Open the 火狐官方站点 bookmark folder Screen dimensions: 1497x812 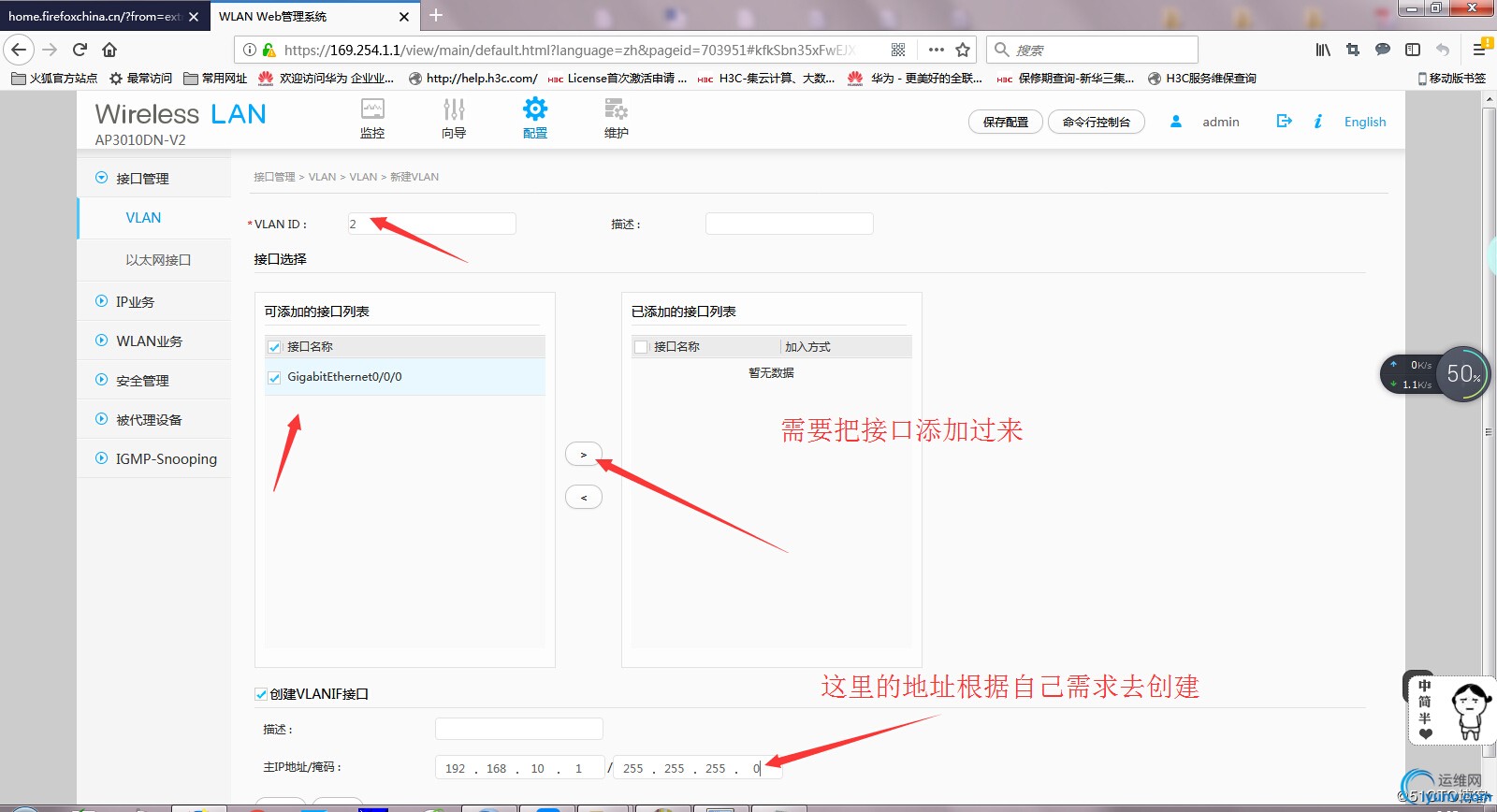coord(54,79)
